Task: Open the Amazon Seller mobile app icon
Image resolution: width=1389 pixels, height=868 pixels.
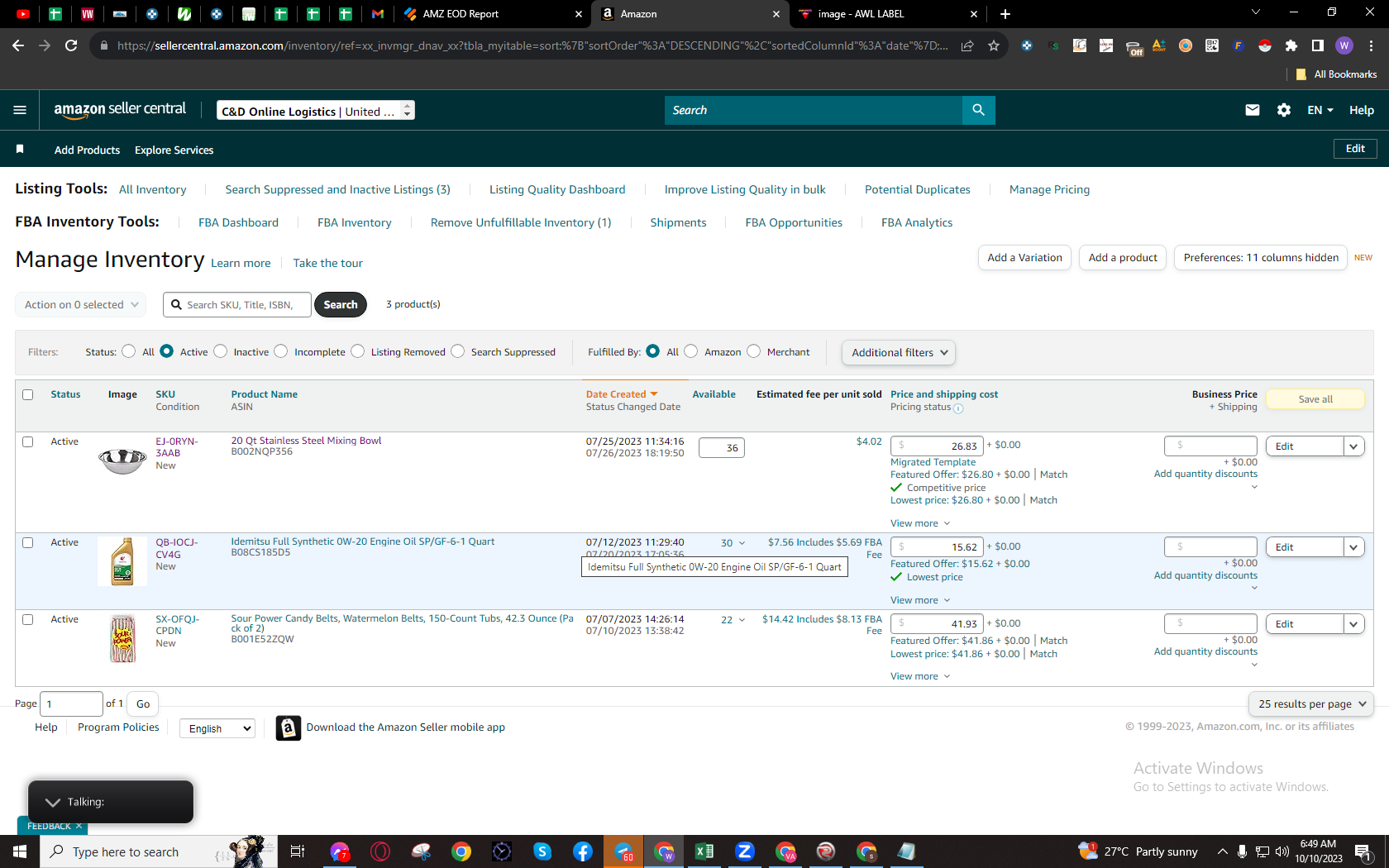Action: 288,727
